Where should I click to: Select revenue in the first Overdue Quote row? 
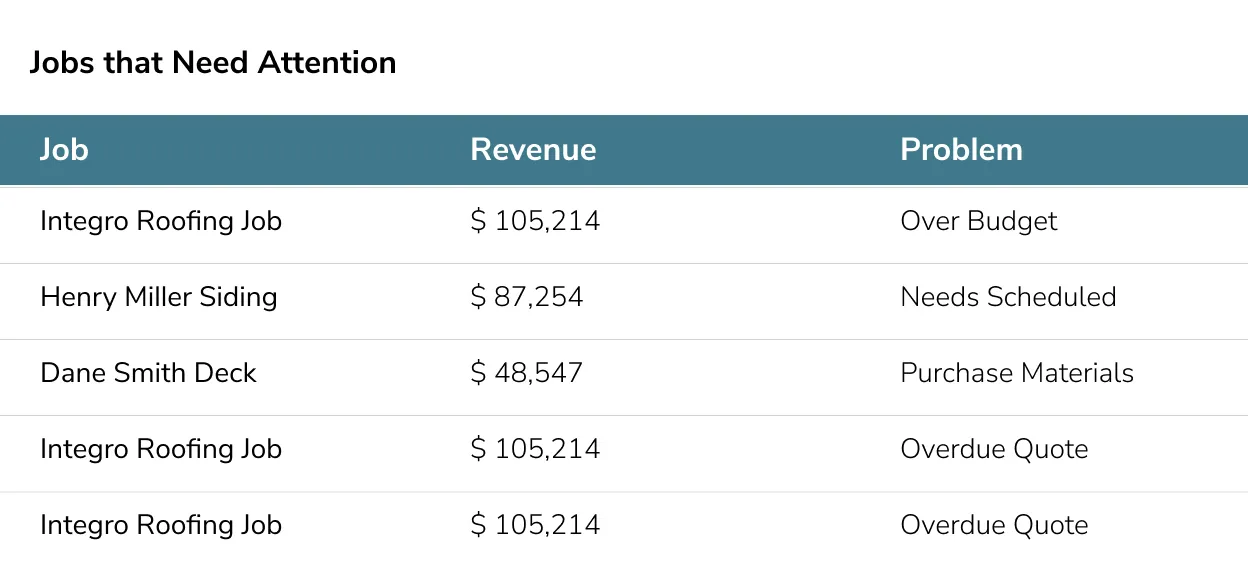(x=535, y=449)
